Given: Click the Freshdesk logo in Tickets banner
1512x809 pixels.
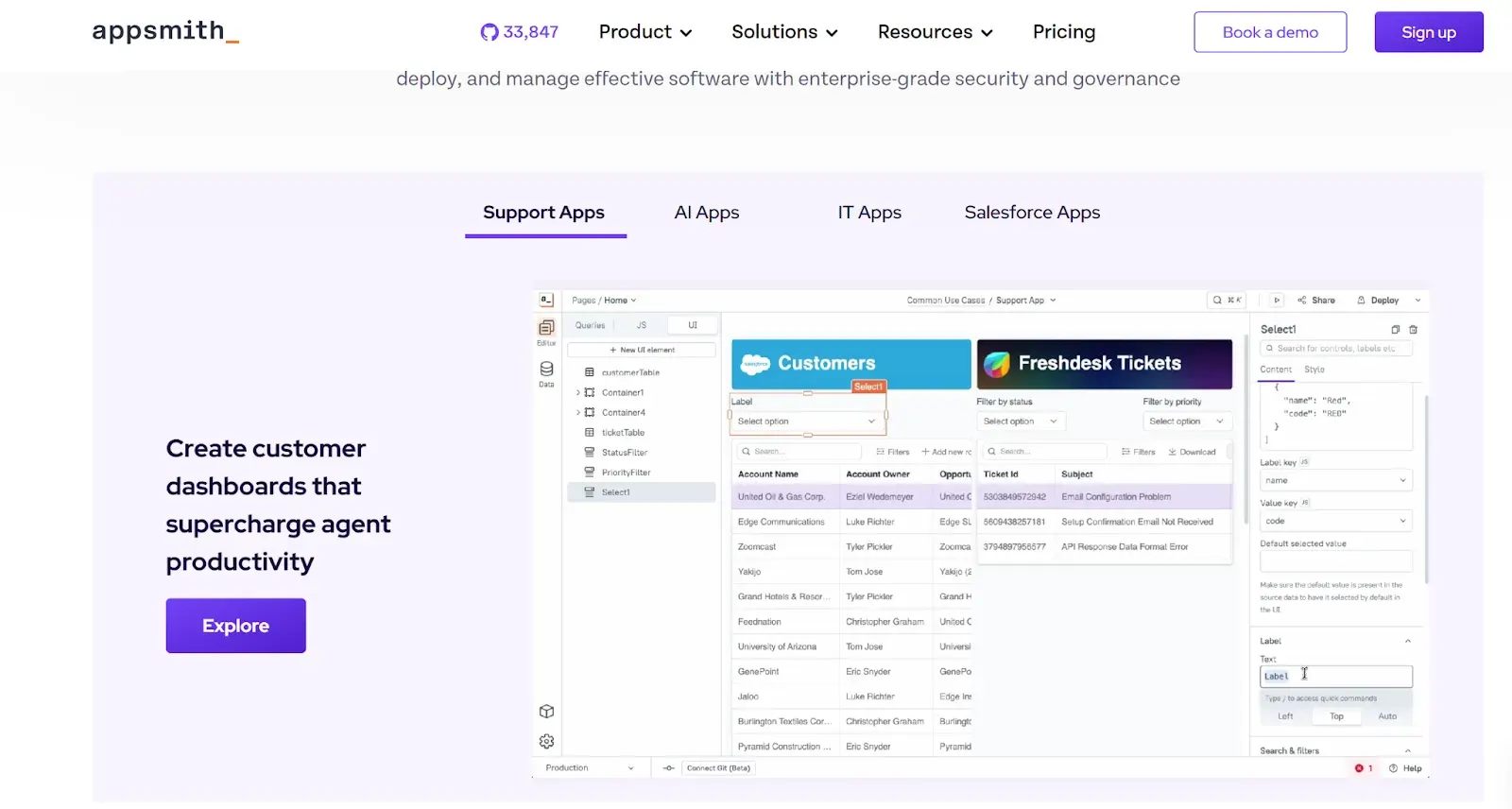Looking at the screenshot, I should pyautogui.click(x=997, y=364).
